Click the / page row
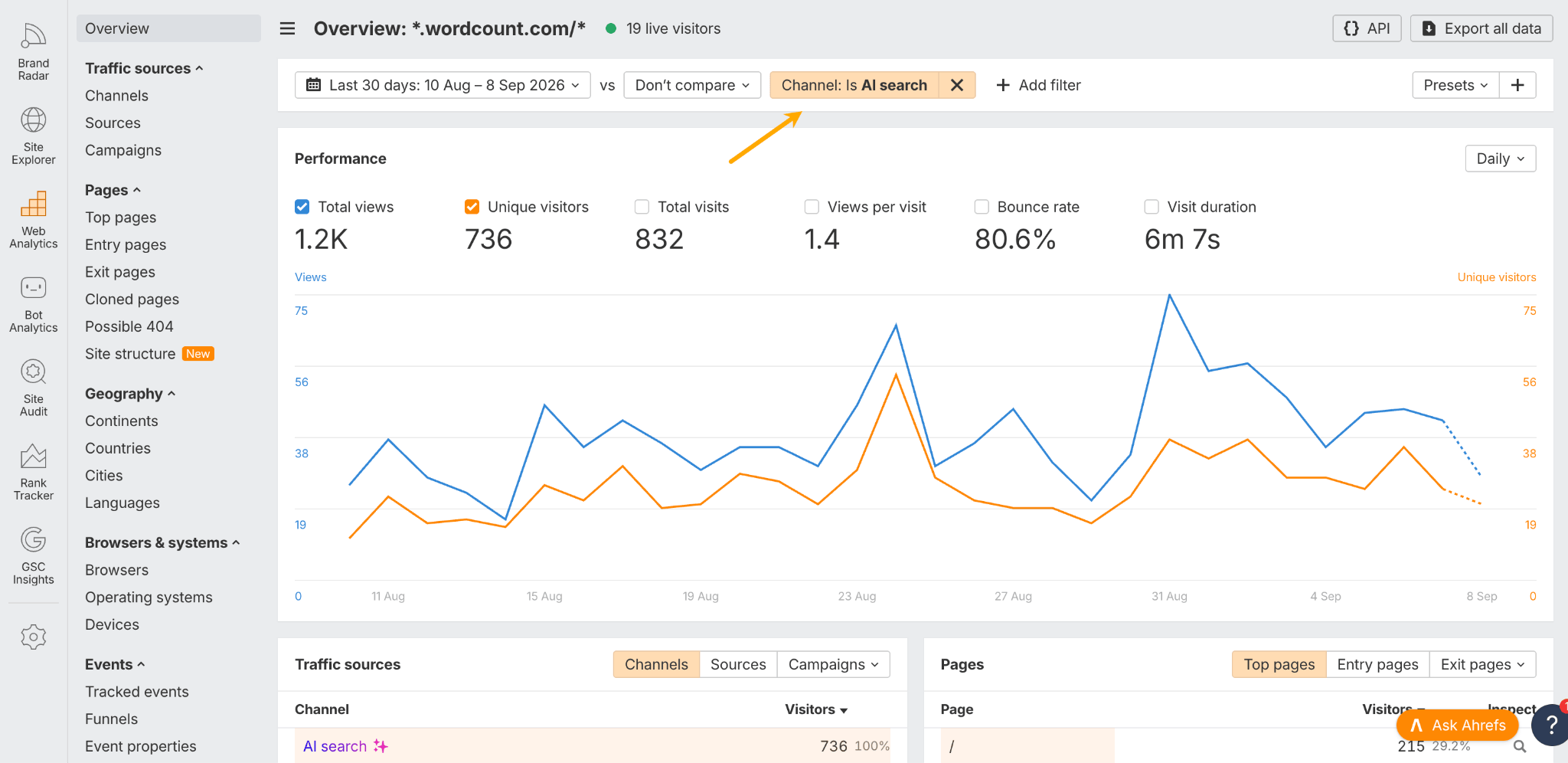This screenshot has width=1568, height=763. pos(1238,746)
